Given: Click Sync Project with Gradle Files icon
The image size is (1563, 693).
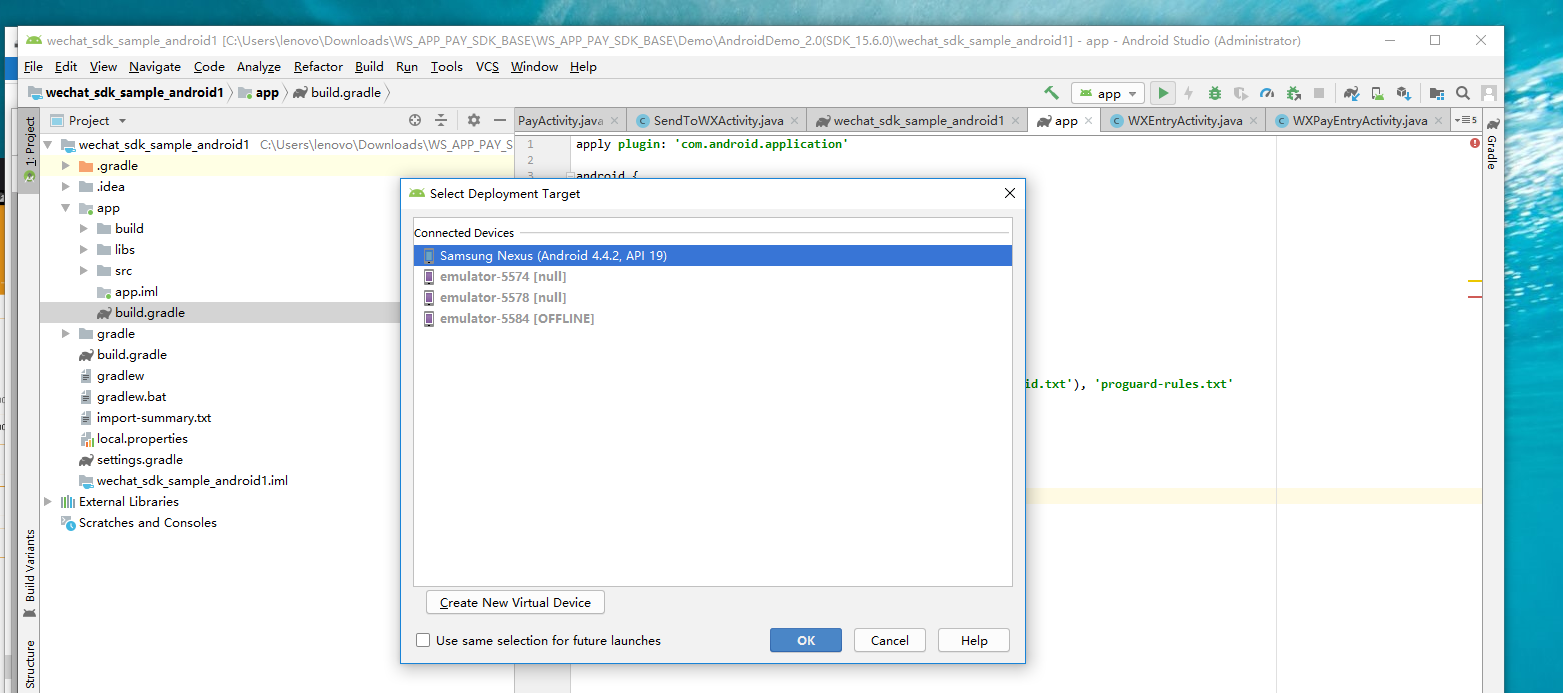Looking at the screenshot, I should point(1351,93).
